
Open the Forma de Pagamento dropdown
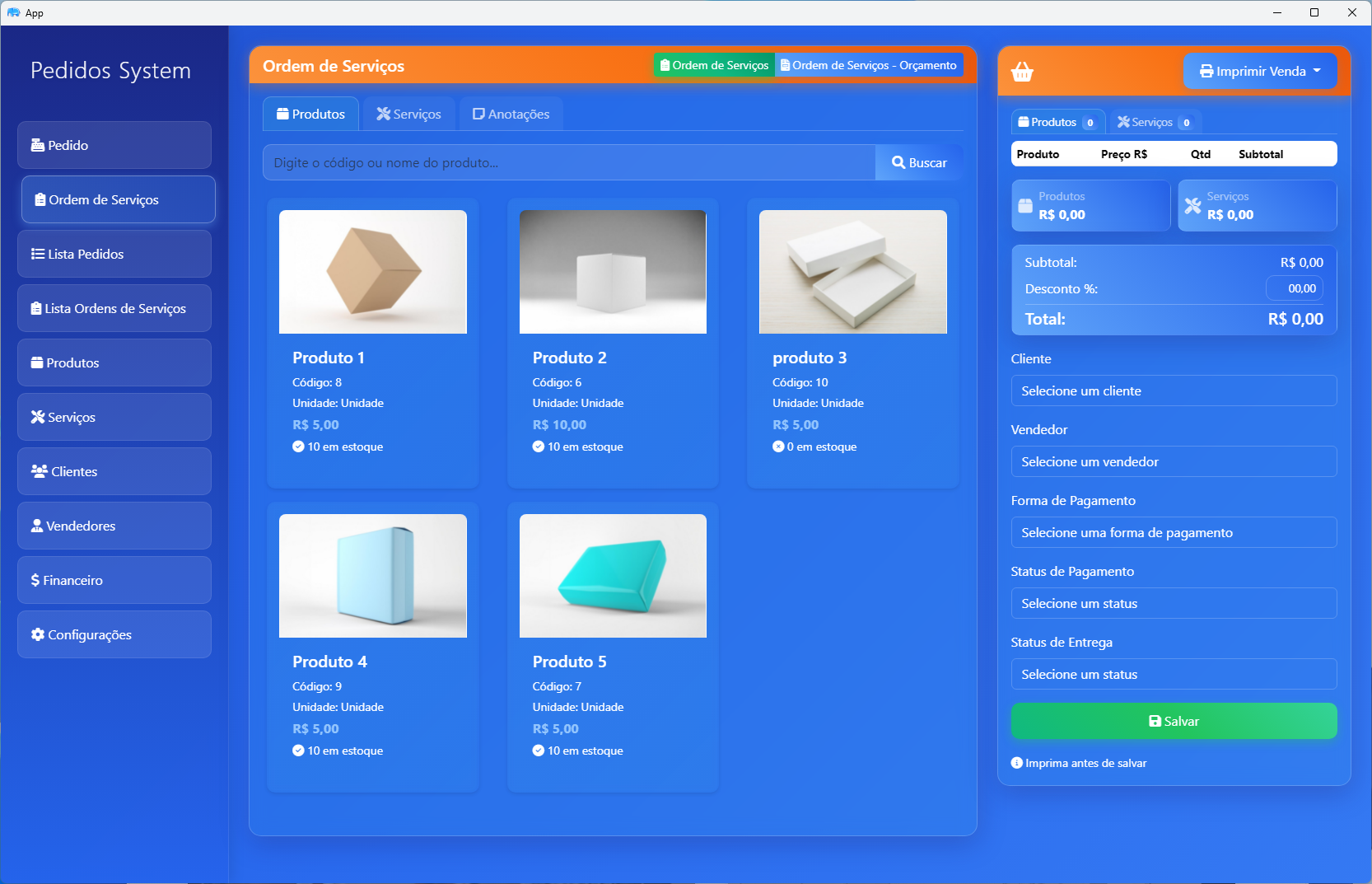1174,532
